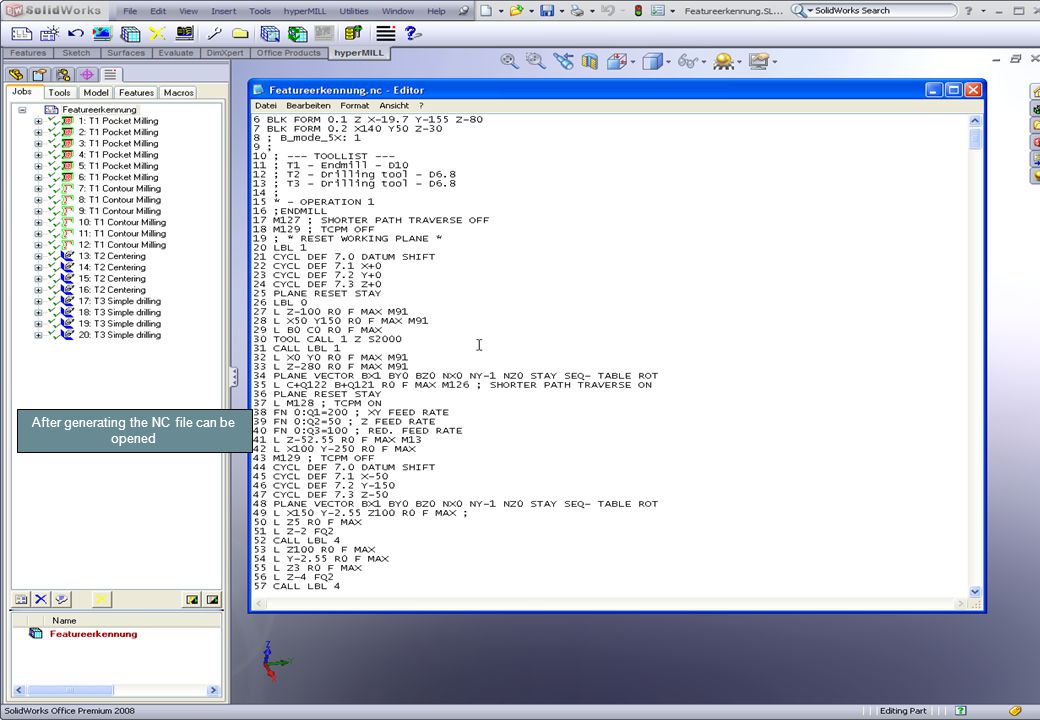The image size is (1040, 720).
Task: Expand job 5: T1 Pocket Milling
Action: tap(38, 166)
